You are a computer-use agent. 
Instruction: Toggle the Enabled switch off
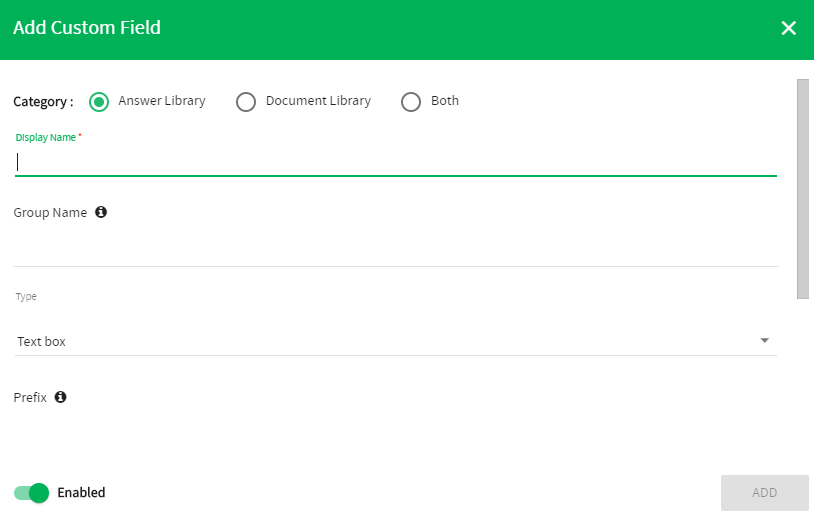click(31, 493)
